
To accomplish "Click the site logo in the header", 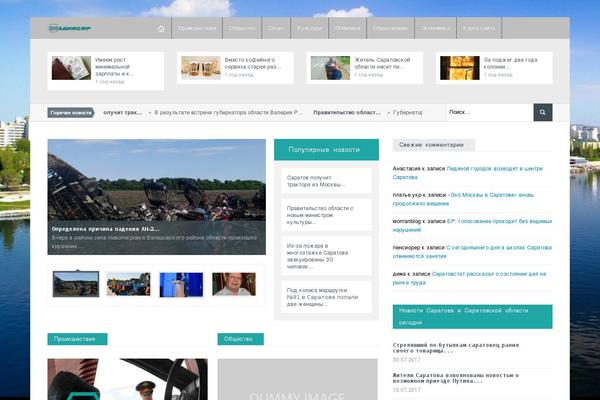I will [70, 28].
